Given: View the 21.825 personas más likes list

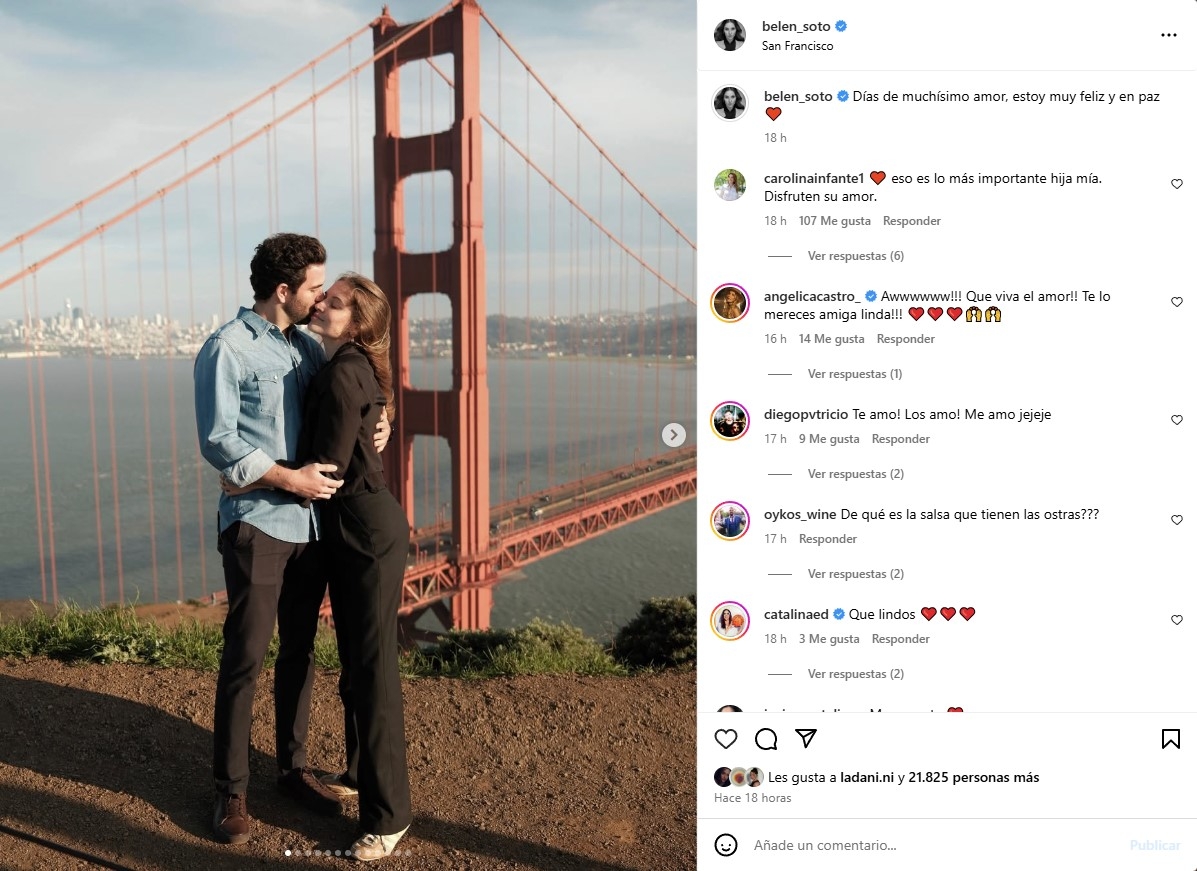Looking at the screenshot, I should (973, 777).
